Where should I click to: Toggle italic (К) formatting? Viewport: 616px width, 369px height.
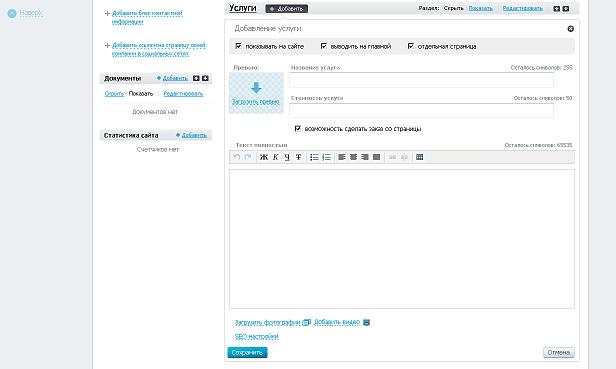(275, 157)
